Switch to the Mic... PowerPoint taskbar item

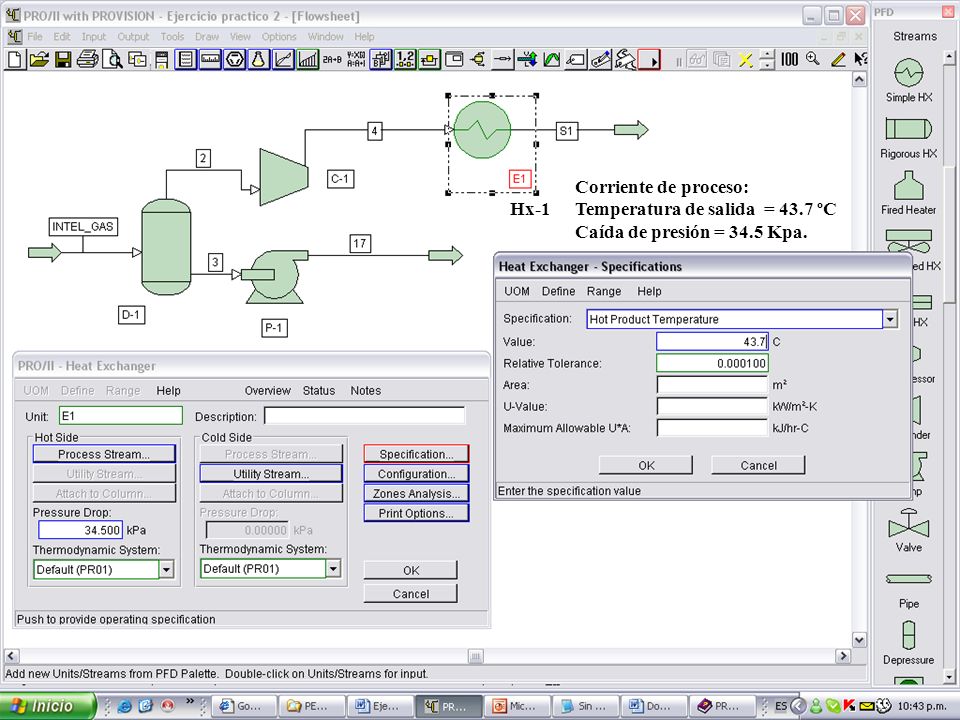pos(516,706)
